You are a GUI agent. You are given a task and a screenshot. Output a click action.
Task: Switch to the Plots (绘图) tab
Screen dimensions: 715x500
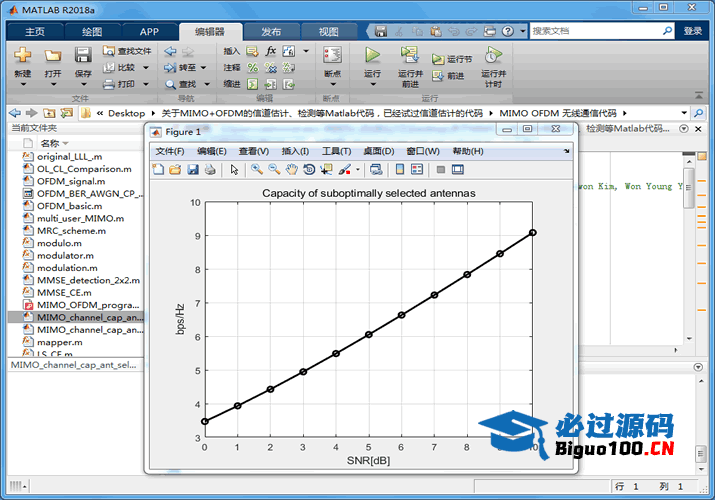[x=92, y=31]
